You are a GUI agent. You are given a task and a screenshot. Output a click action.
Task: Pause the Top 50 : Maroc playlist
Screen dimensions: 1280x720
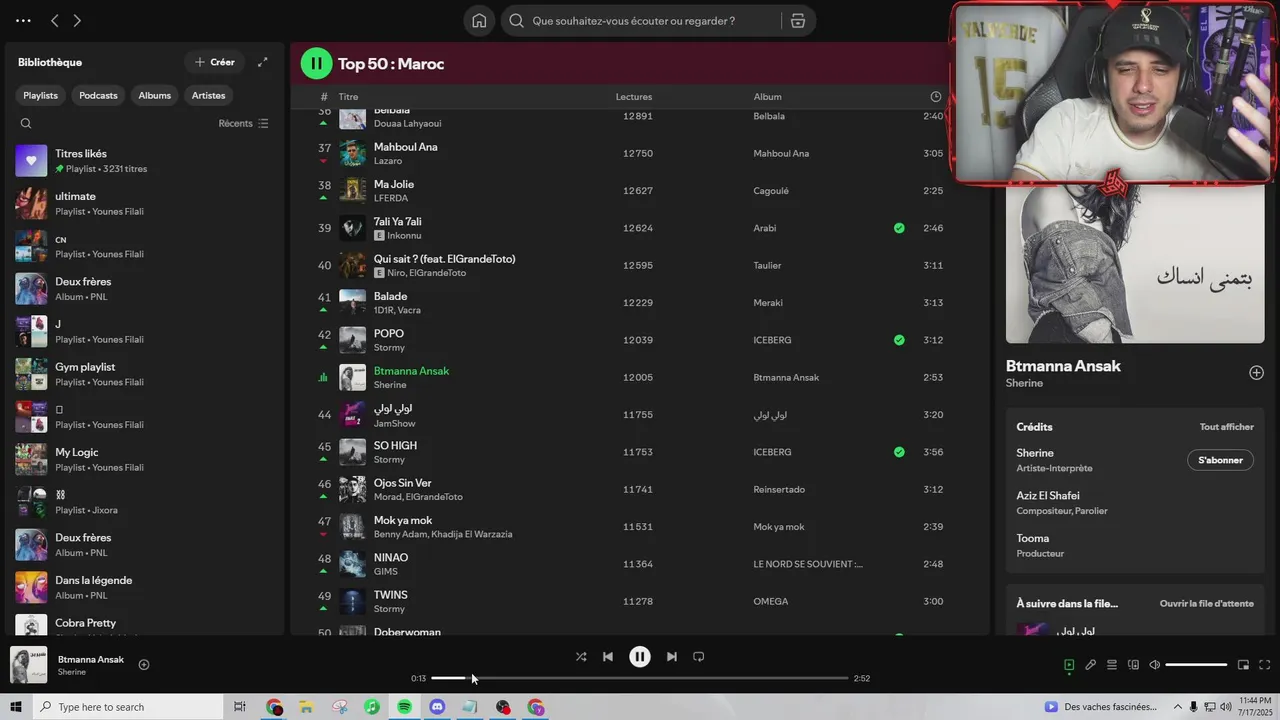coord(316,64)
